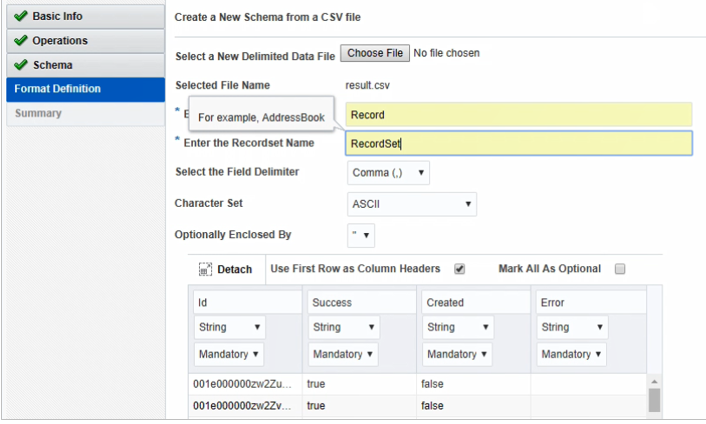
Task: Click the Detach table icon
Action: point(205,269)
